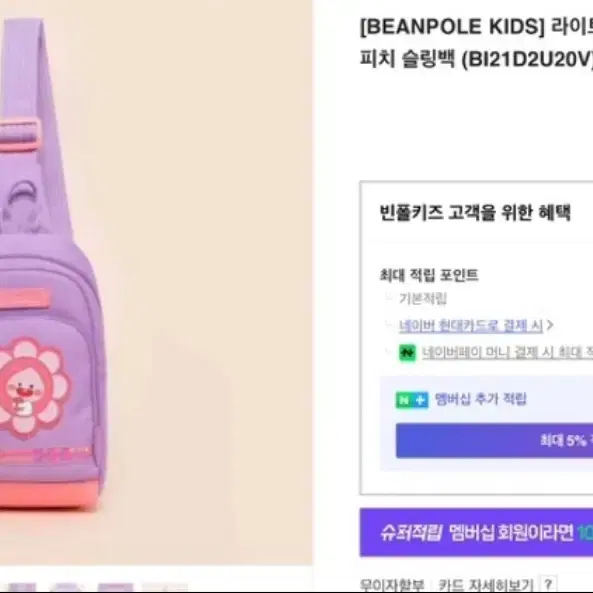Image resolution: width=593 pixels, height=593 pixels.
Task: Expand chevron beside 네이버 현대카드로 결제 시
Action: pyautogui.click(x=550, y=325)
